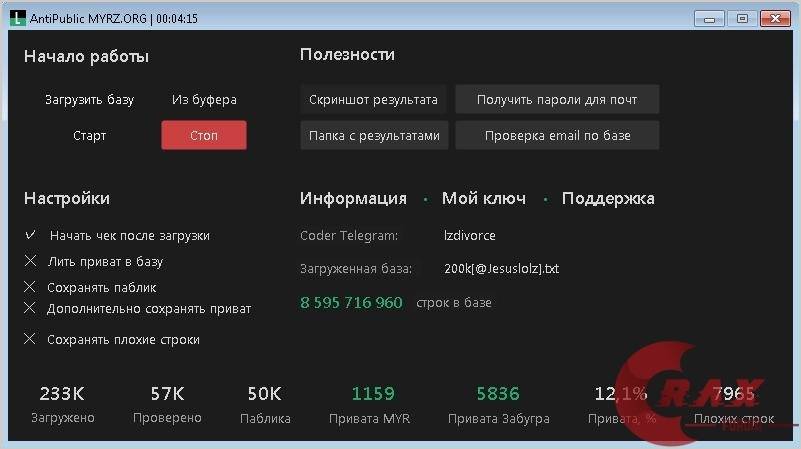Viewport: 801px width, 449px height.
Task: Enable Дополнительно сохранять приват option
Action: tap(30, 308)
